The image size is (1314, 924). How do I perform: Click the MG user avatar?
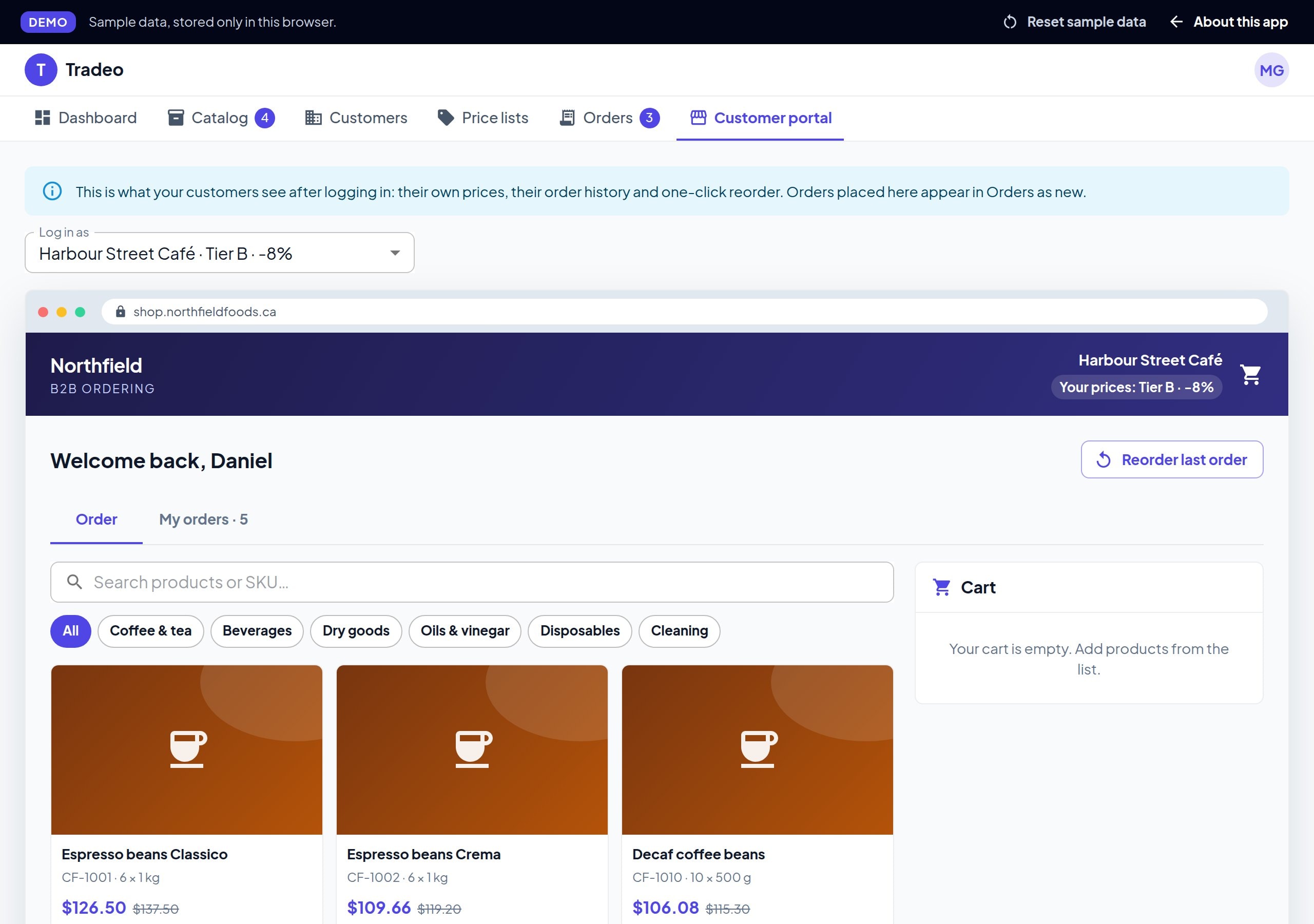1271,70
